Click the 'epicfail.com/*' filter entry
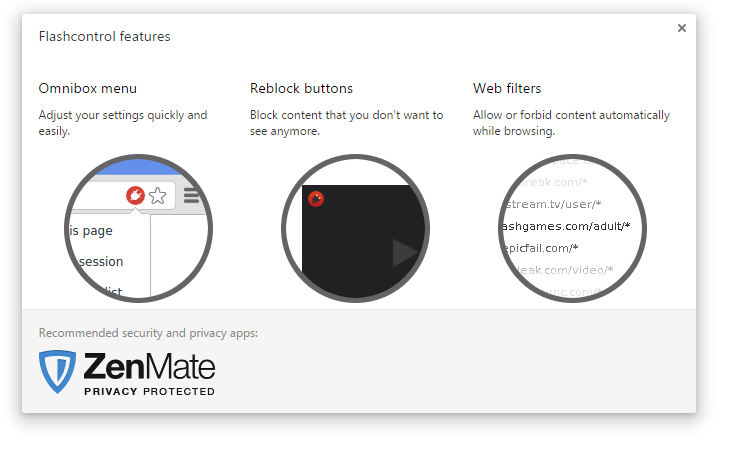 [540, 248]
